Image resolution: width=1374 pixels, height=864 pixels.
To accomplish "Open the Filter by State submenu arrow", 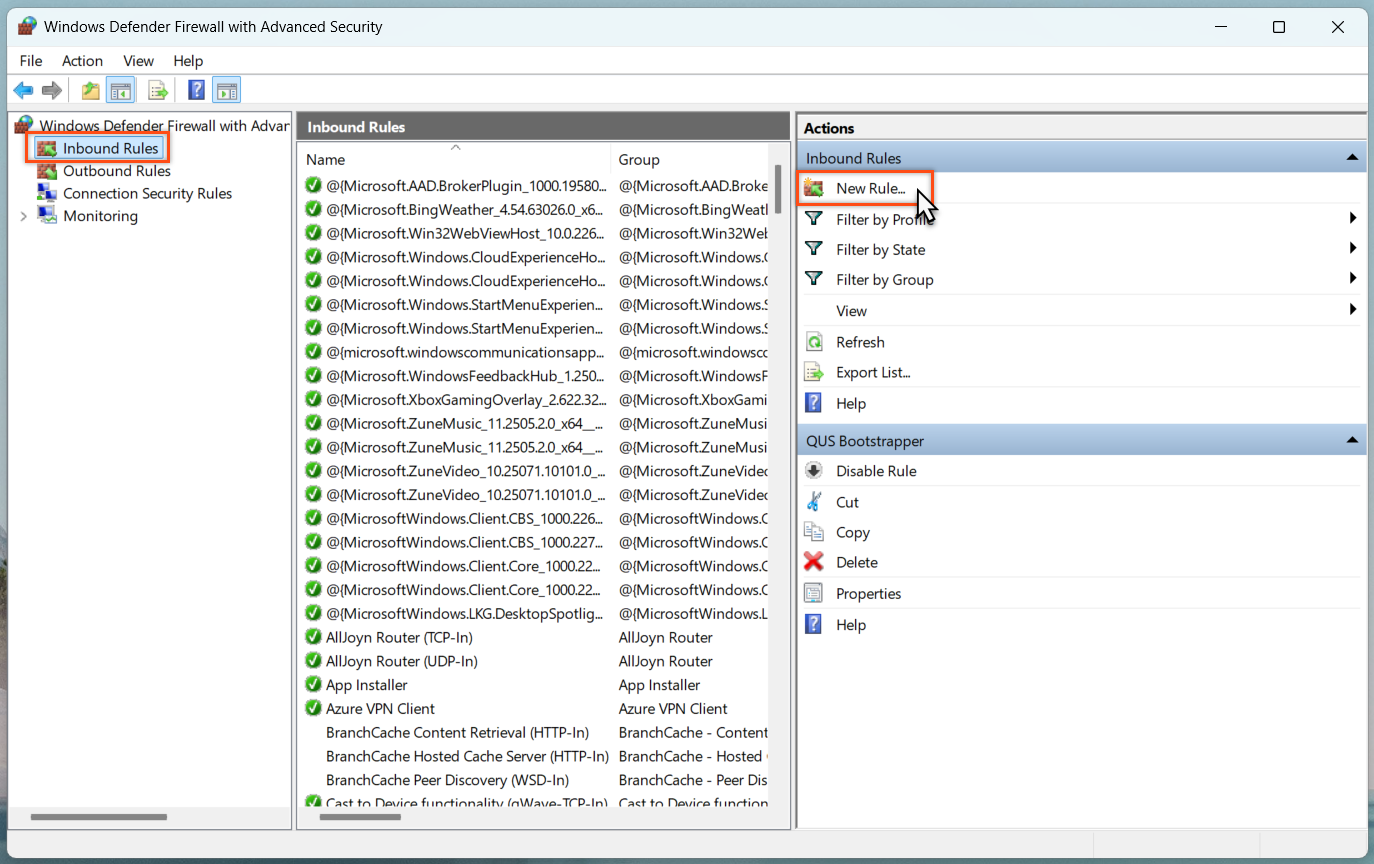I will pos(1353,248).
